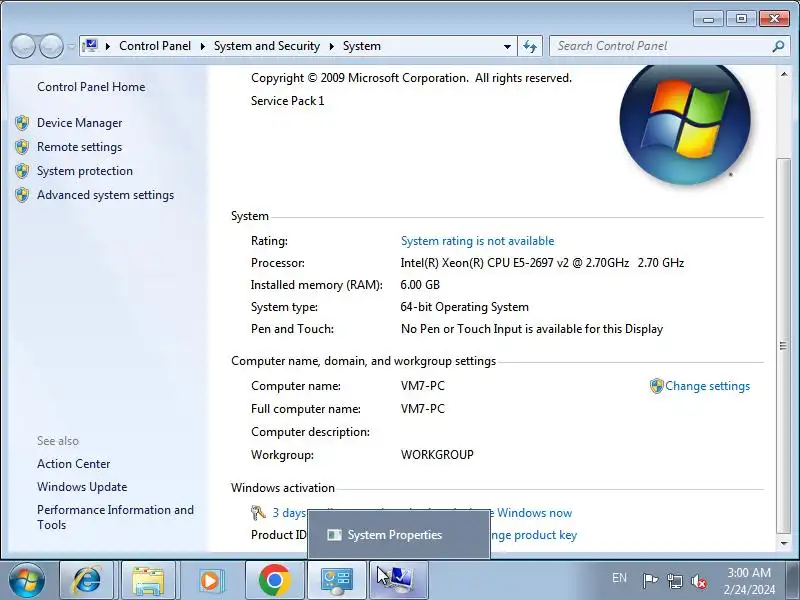Launch Google Chrome from taskbar

click(x=274, y=580)
